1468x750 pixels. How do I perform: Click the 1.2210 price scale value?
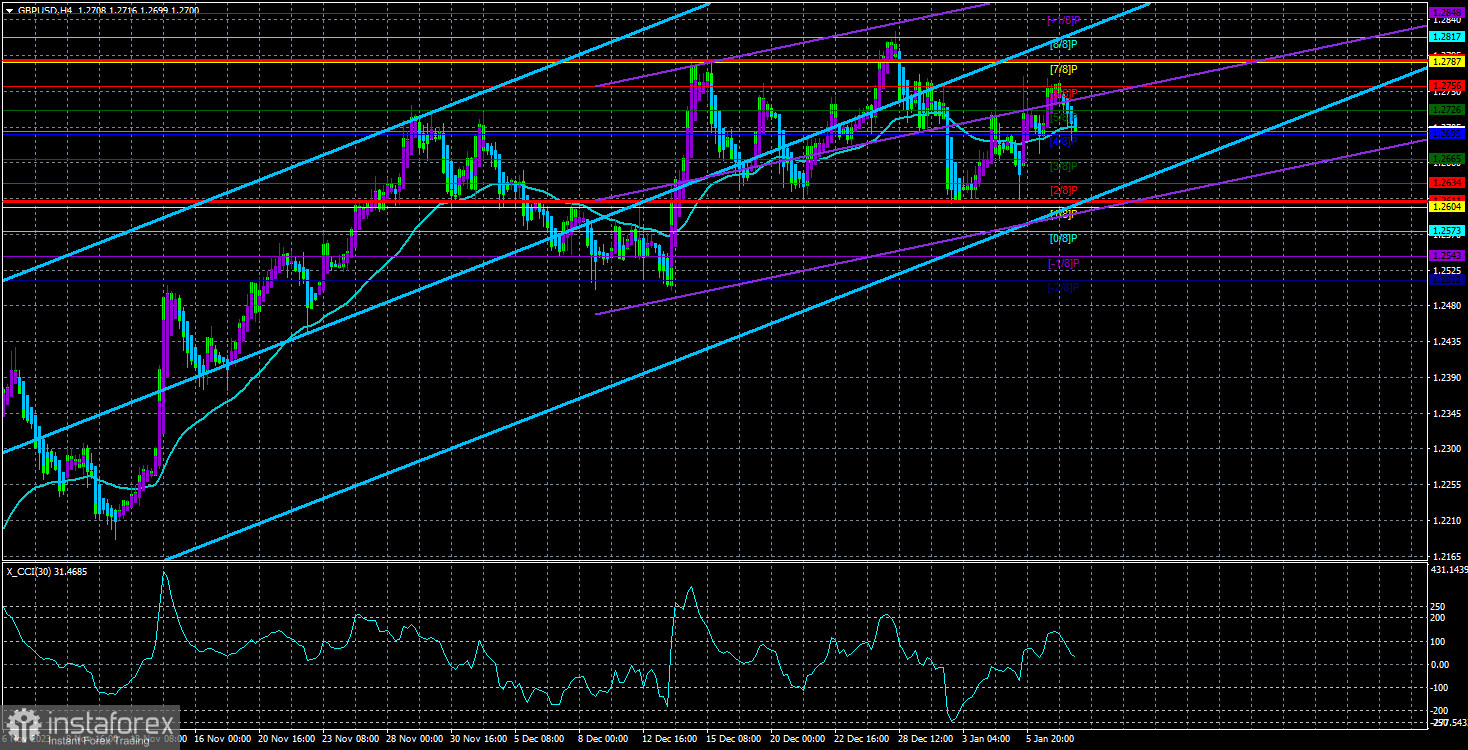pos(1446,521)
